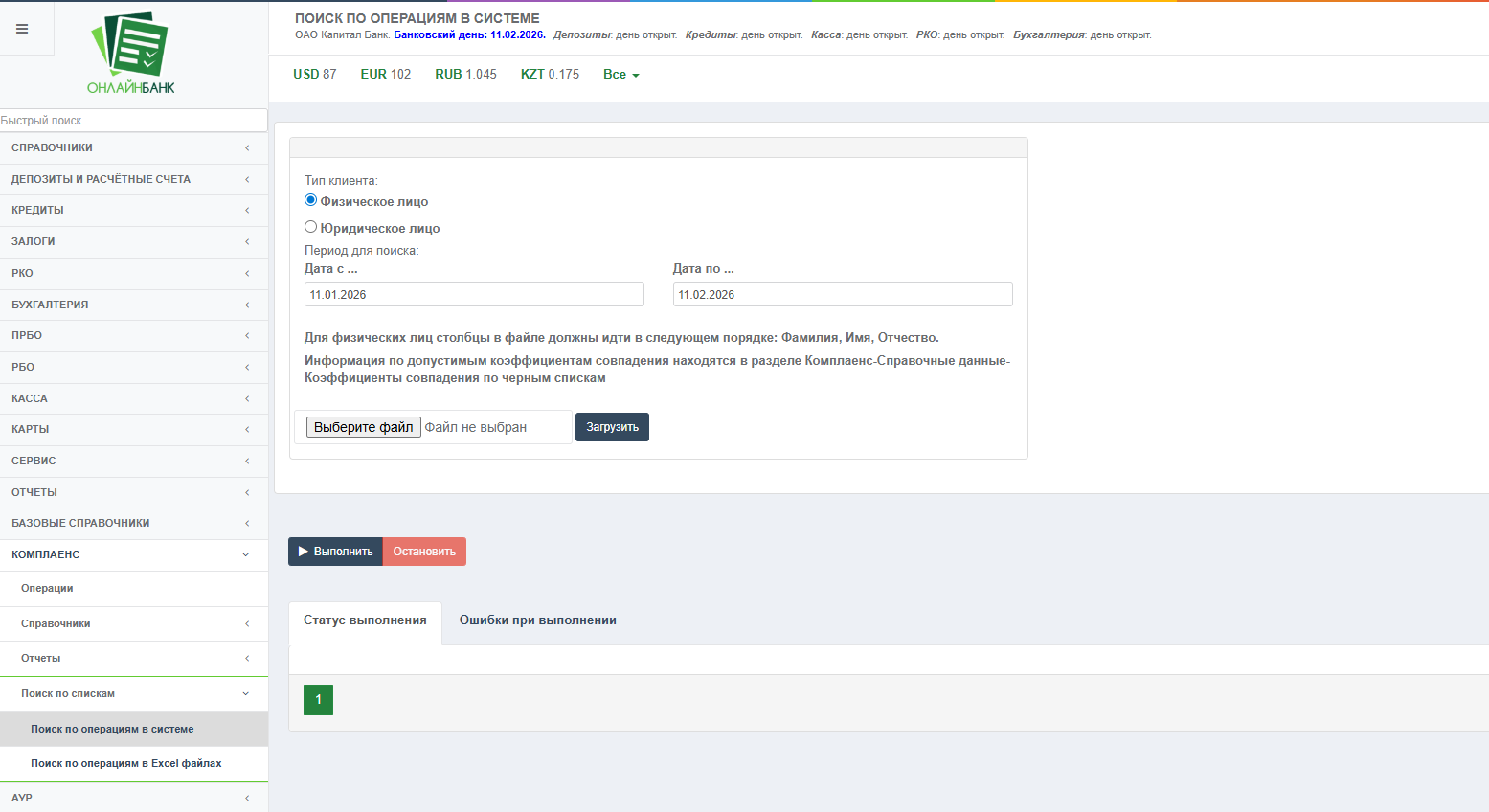The height and width of the screenshot is (812, 1489).
Task: Click the Выполнить button
Action: point(335,552)
